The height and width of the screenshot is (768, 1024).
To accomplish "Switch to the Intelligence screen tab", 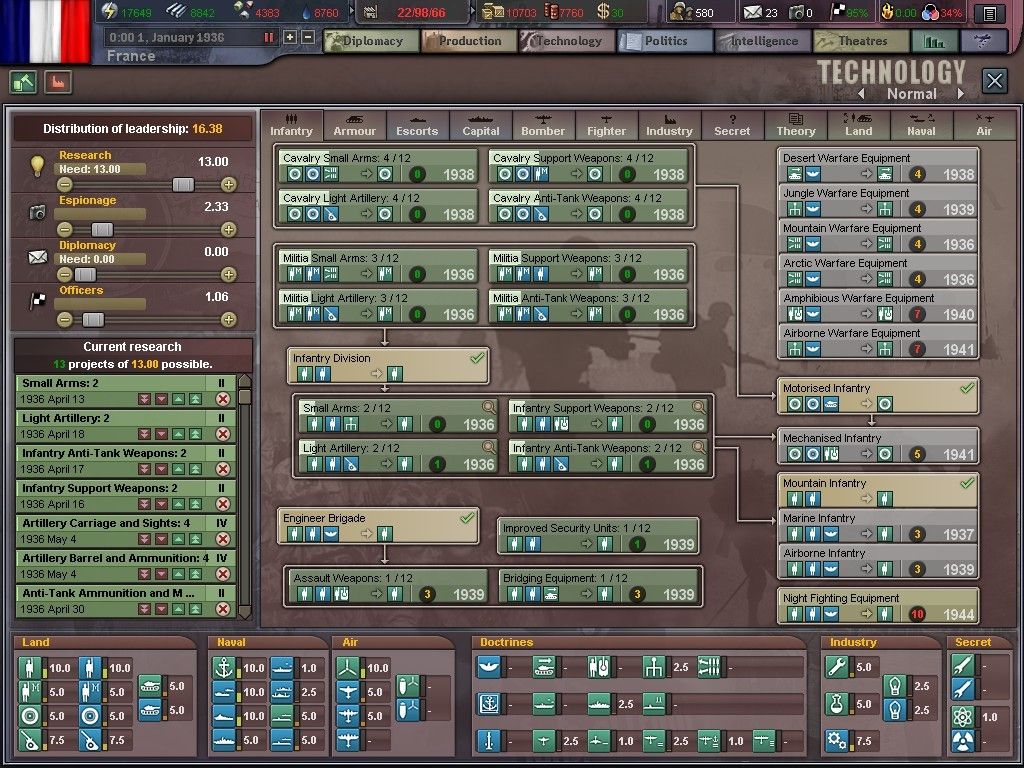I will (x=762, y=41).
